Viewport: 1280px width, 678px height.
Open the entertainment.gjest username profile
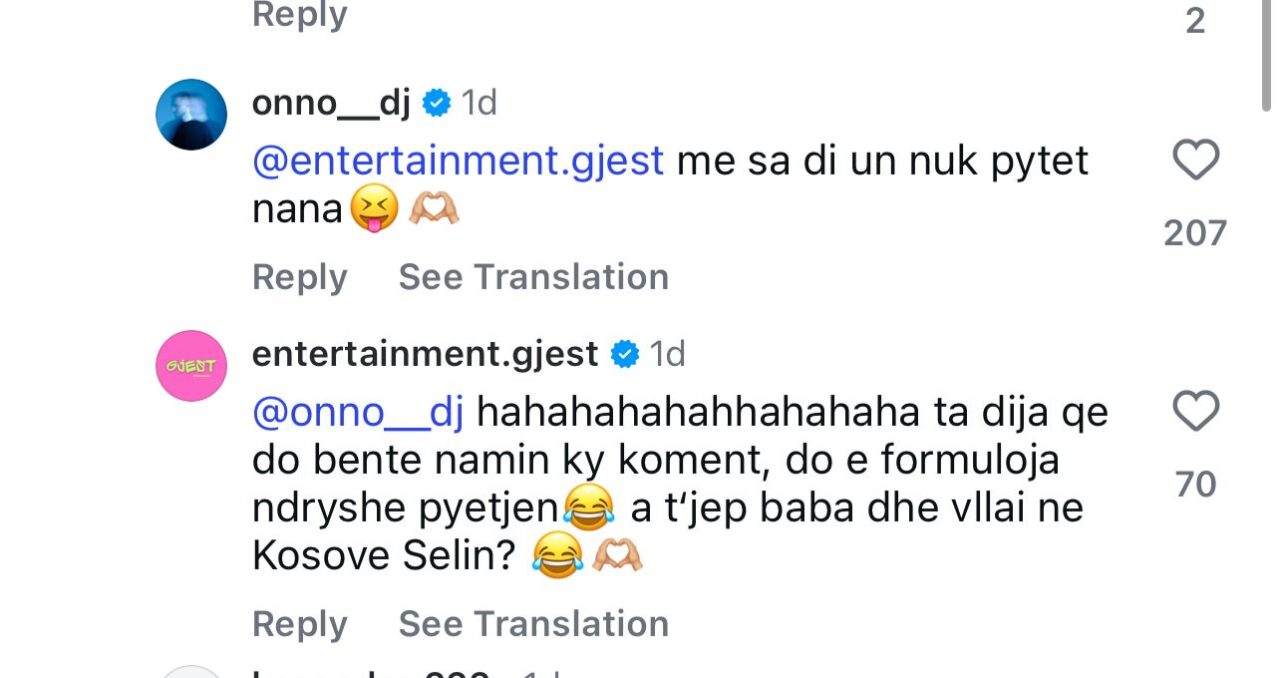point(425,354)
